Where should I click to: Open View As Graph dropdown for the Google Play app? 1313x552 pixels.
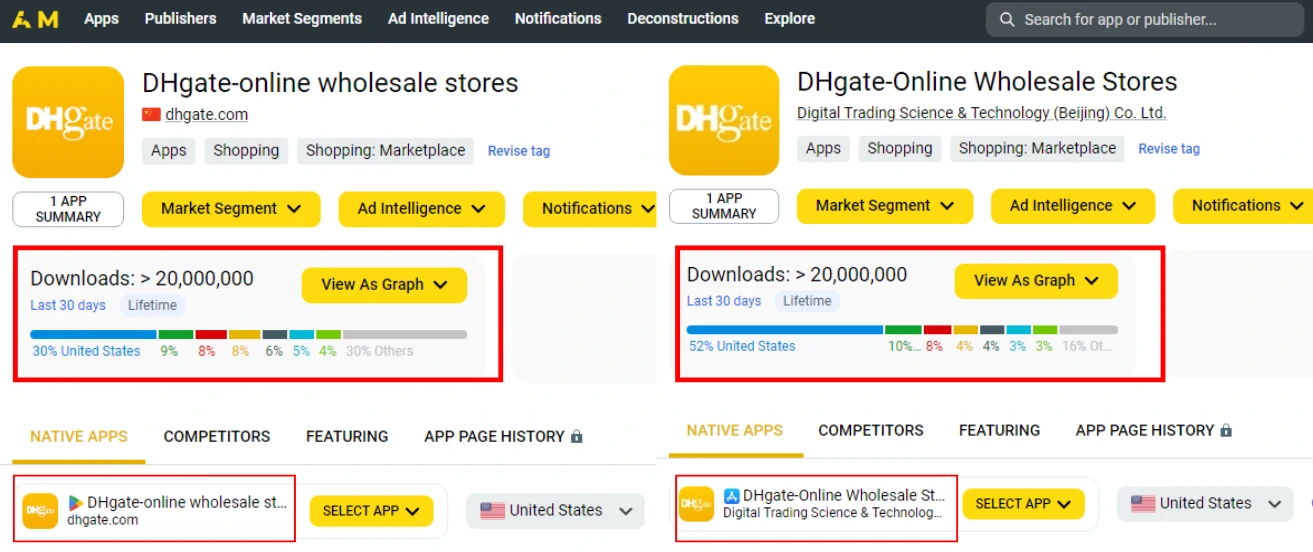pyautogui.click(x=384, y=285)
